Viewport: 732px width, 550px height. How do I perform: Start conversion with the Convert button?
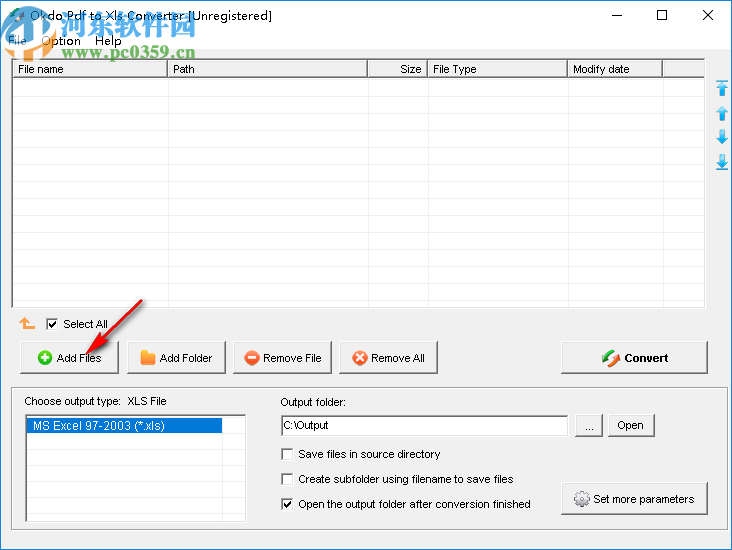634,358
